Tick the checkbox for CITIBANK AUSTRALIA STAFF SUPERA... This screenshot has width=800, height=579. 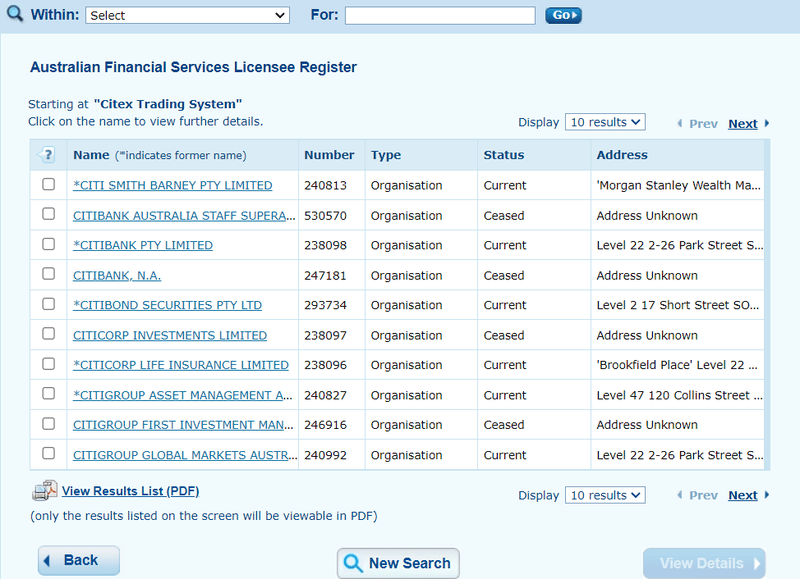coord(48,214)
